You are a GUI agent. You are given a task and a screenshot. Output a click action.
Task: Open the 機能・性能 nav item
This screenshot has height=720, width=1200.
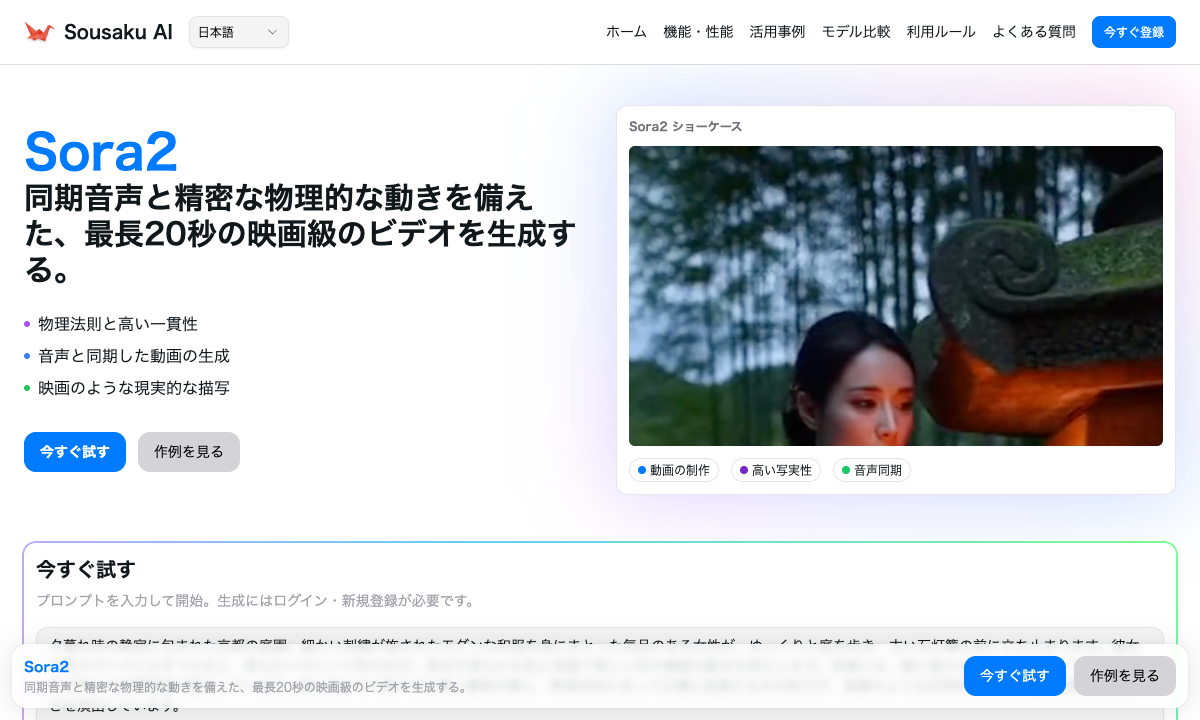click(x=698, y=32)
